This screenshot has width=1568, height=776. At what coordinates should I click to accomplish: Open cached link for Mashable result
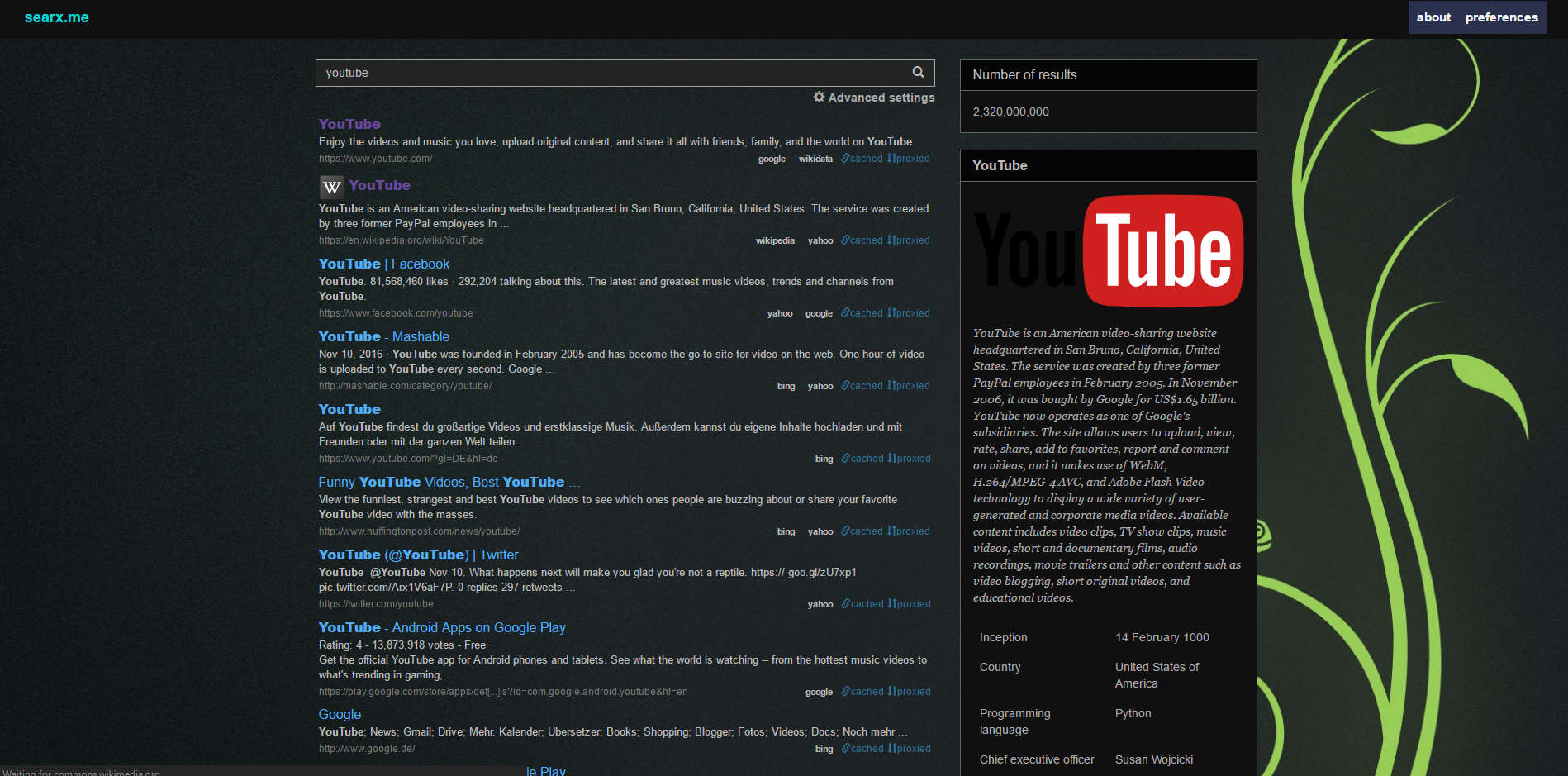point(862,386)
